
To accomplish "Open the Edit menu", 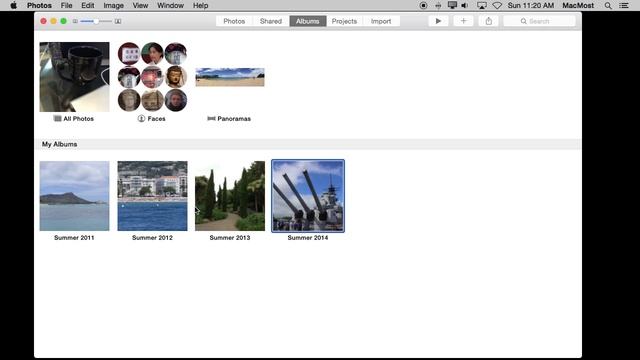I will click(87, 5).
